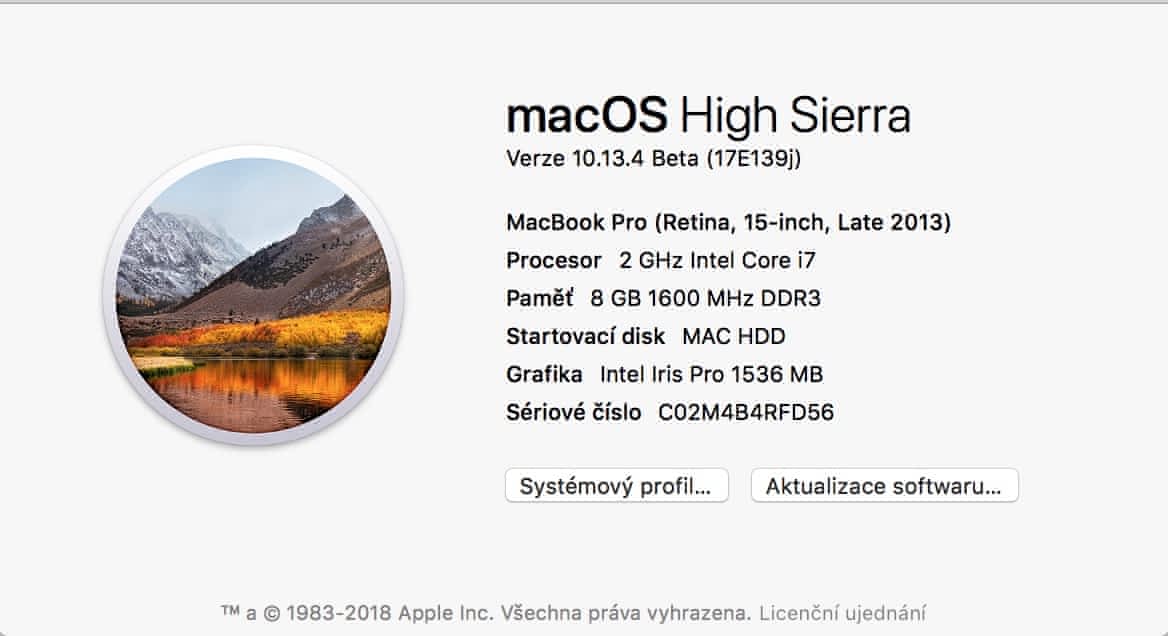Click the High Sierra title text

795,116
